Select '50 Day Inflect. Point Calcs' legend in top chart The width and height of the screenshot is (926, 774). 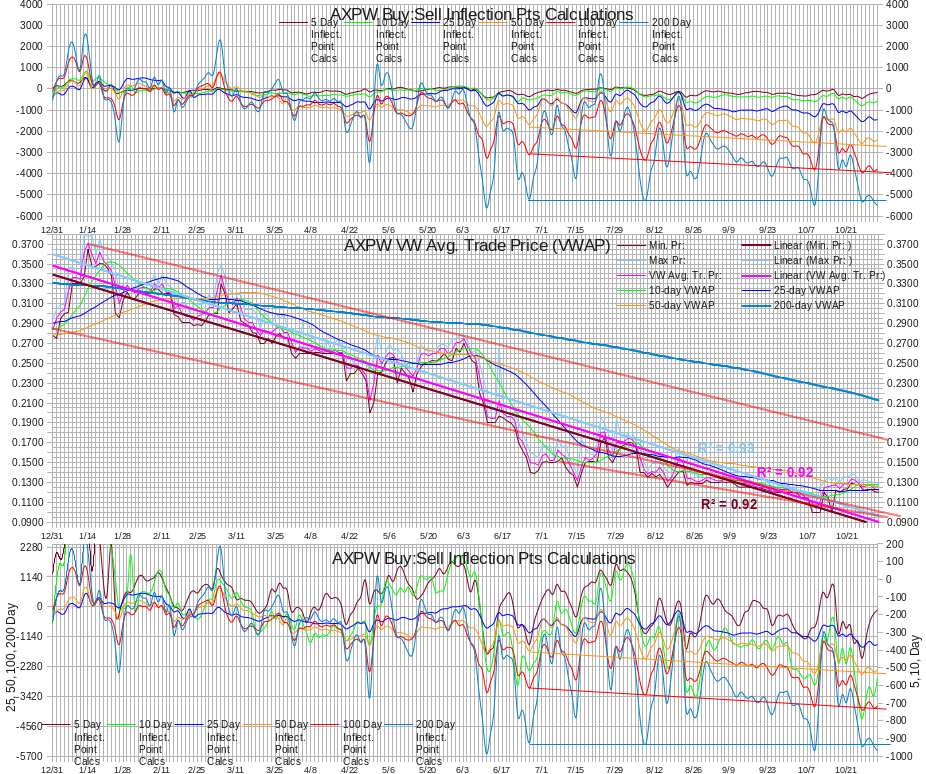pyautogui.click(x=511, y=40)
